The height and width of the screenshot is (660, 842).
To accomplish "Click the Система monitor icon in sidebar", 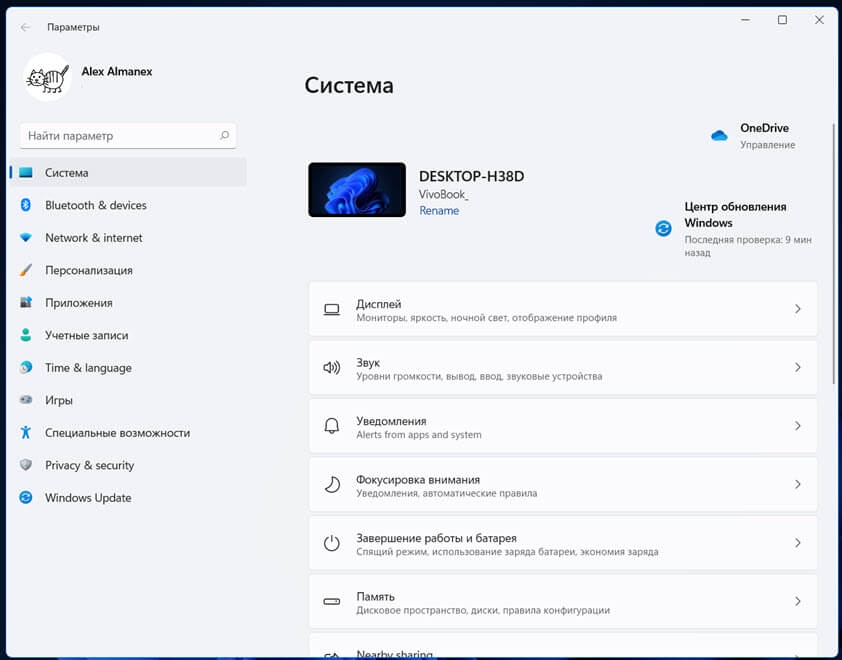I will point(26,172).
